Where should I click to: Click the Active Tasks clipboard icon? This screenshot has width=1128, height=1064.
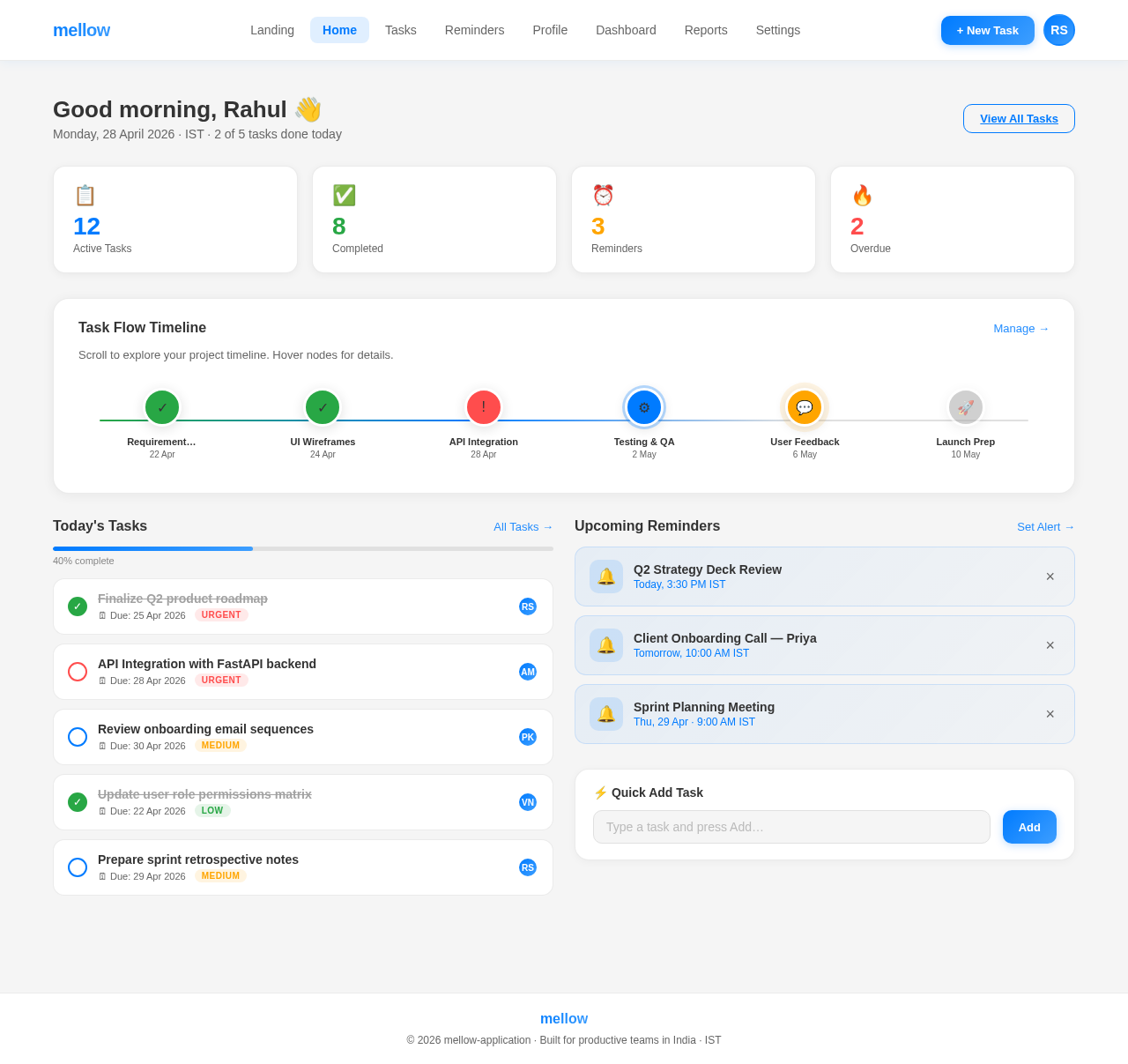coord(85,195)
